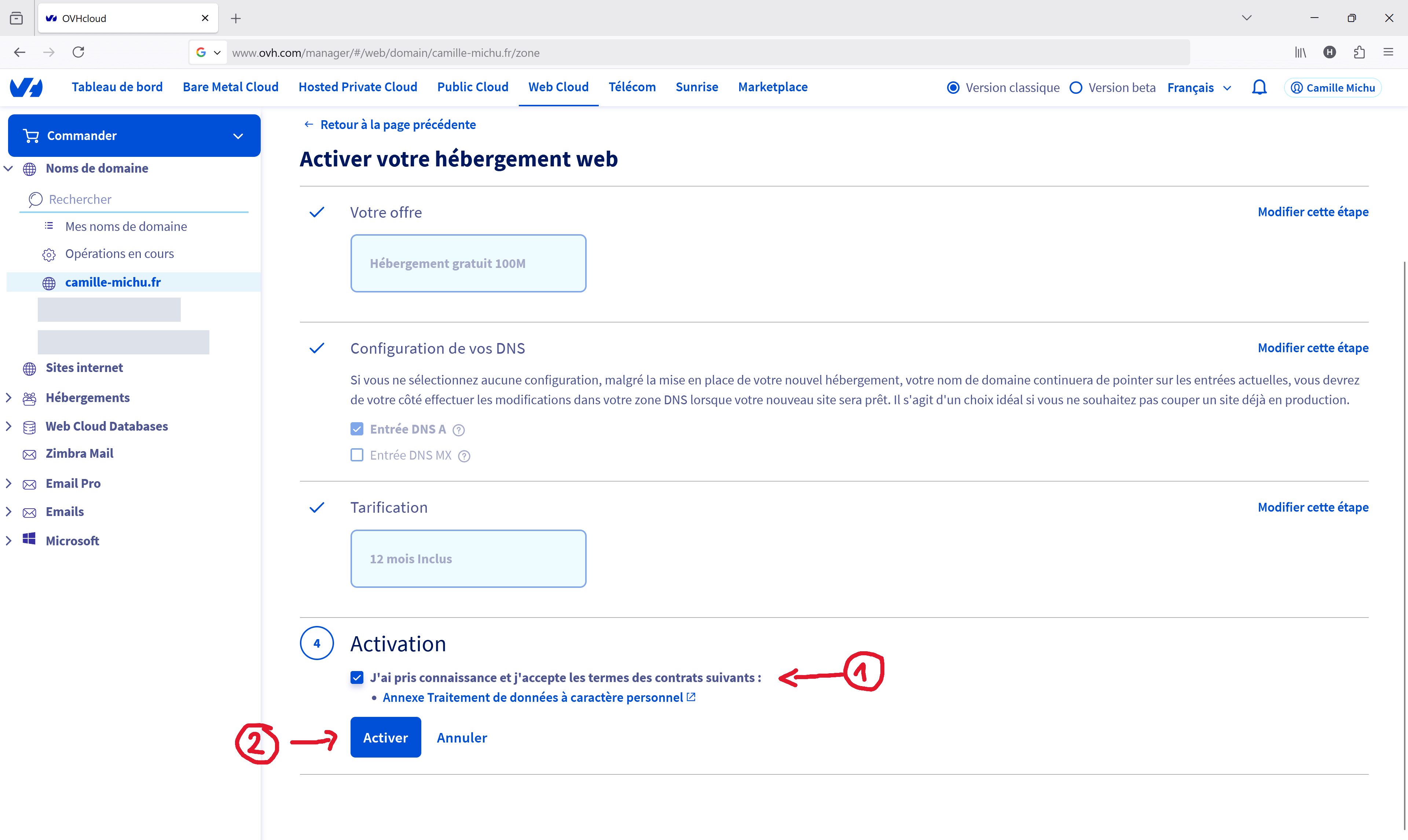This screenshot has width=1408, height=840.
Task: Enable the Entrée DNS MX checkbox
Action: pyautogui.click(x=357, y=455)
